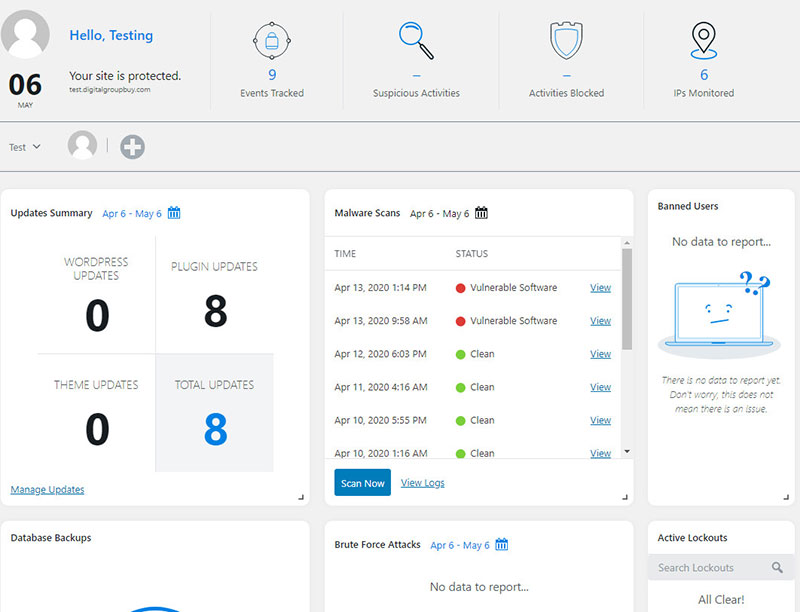Click the Malware Scans list scrollbar down arrow
Screen dimensions: 800x612
[627, 451]
